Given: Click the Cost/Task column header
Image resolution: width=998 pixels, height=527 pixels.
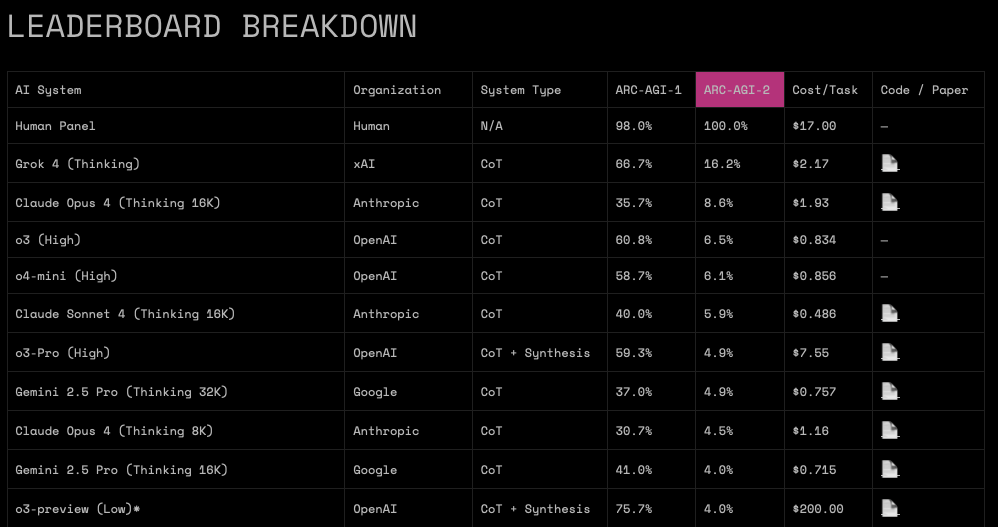Looking at the screenshot, I should point(825,90).
